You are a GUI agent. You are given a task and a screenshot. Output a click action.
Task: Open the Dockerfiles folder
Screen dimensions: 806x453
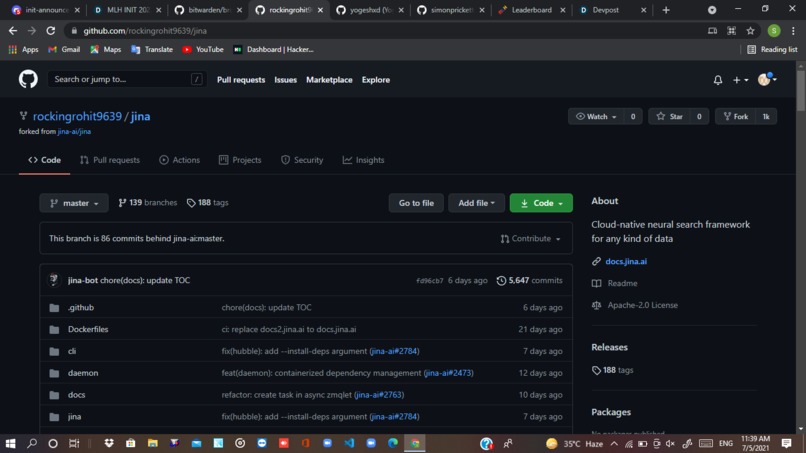click(88, 329)
